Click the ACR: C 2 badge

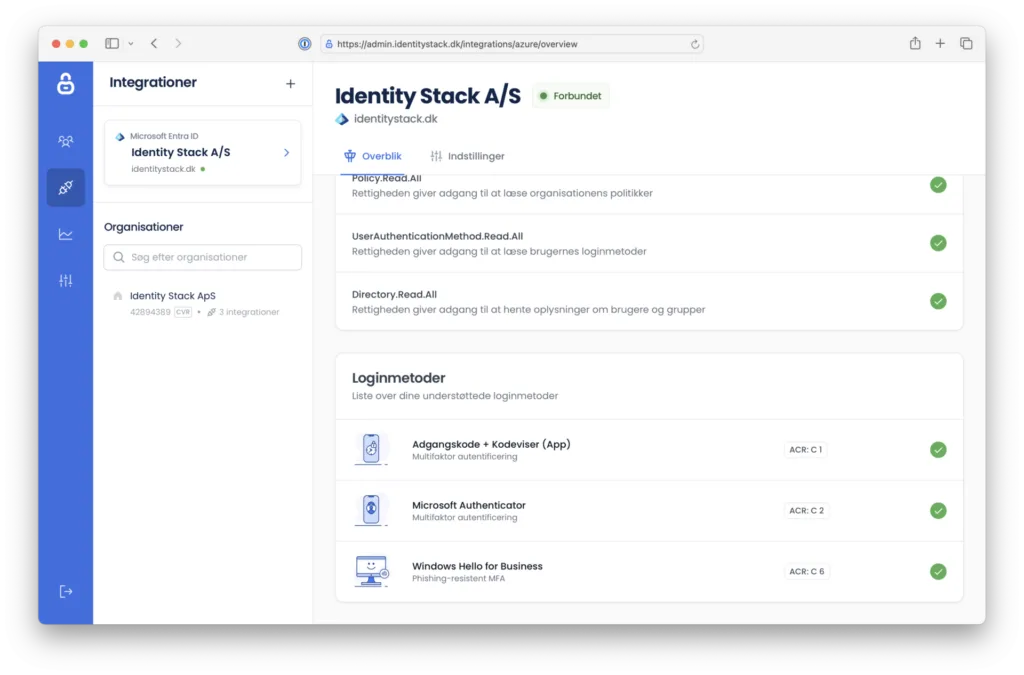pyautogui.click(x=807, y=510)
